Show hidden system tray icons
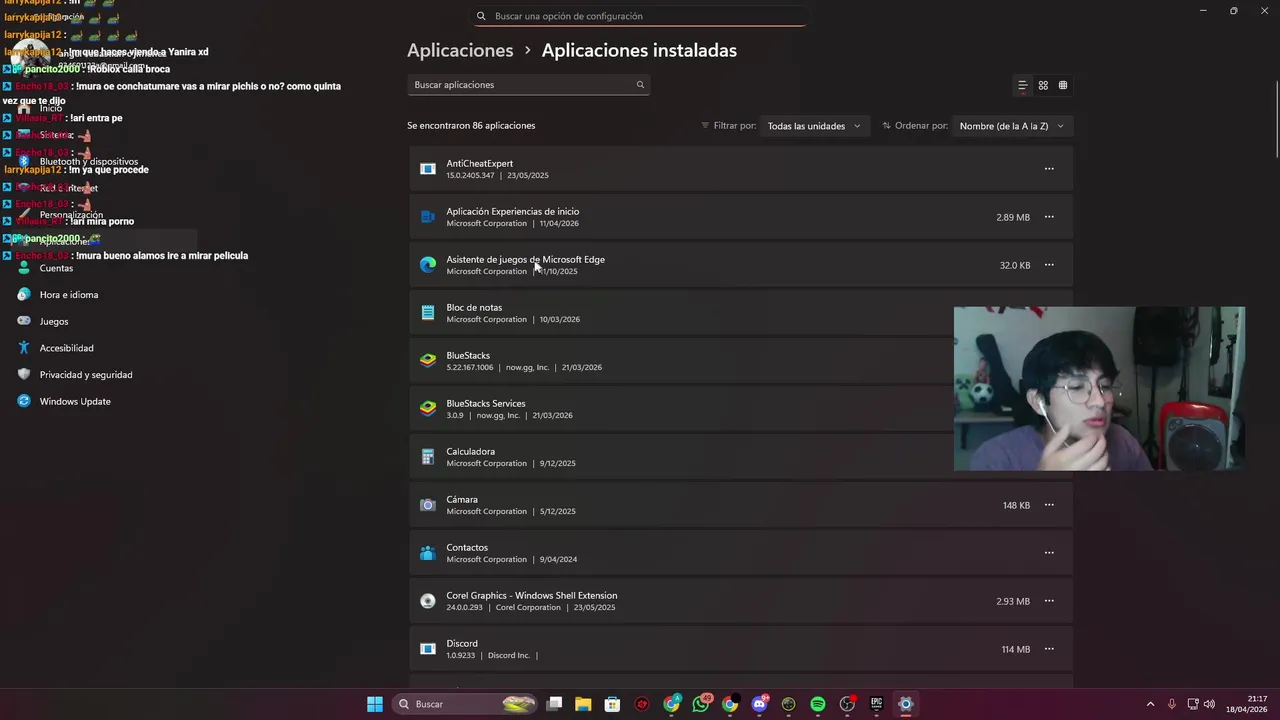Viewport: 1280px width, 720px height. tap(1150, 704)
